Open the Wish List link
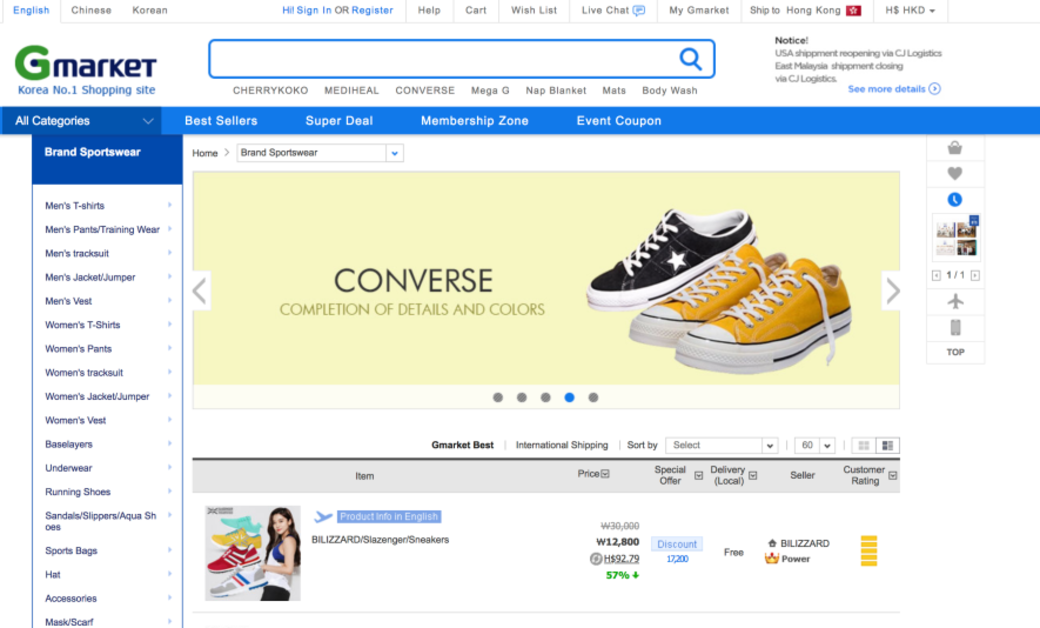 point(534,11)
